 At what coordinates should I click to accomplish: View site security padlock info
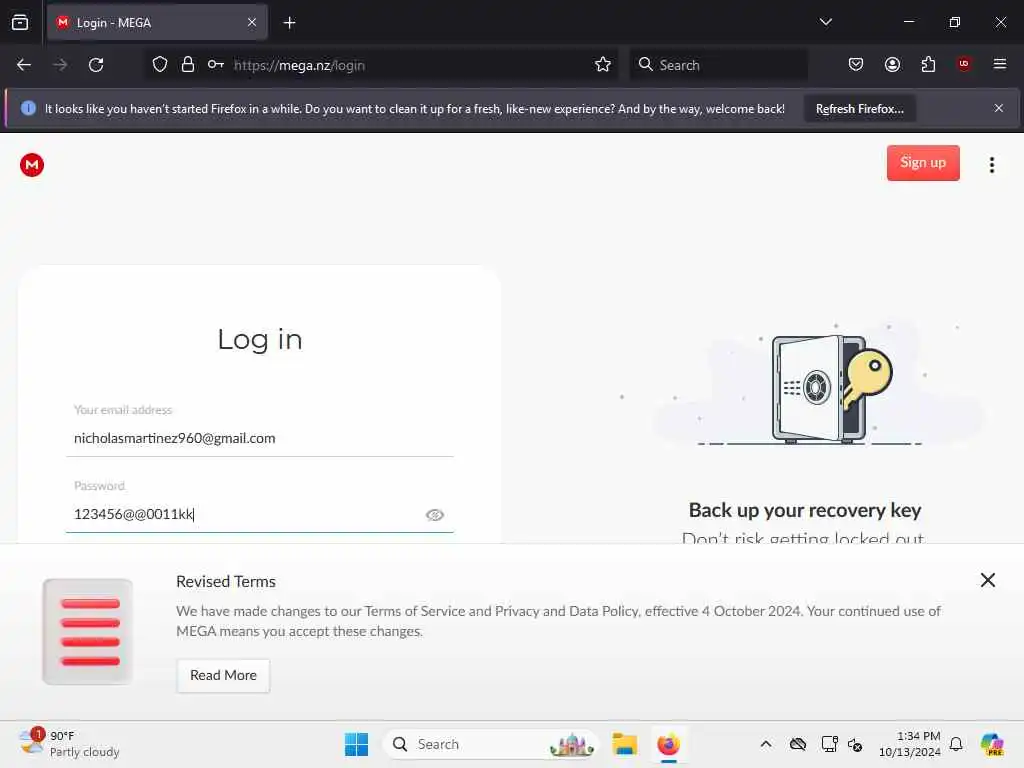tap(188, 64)
